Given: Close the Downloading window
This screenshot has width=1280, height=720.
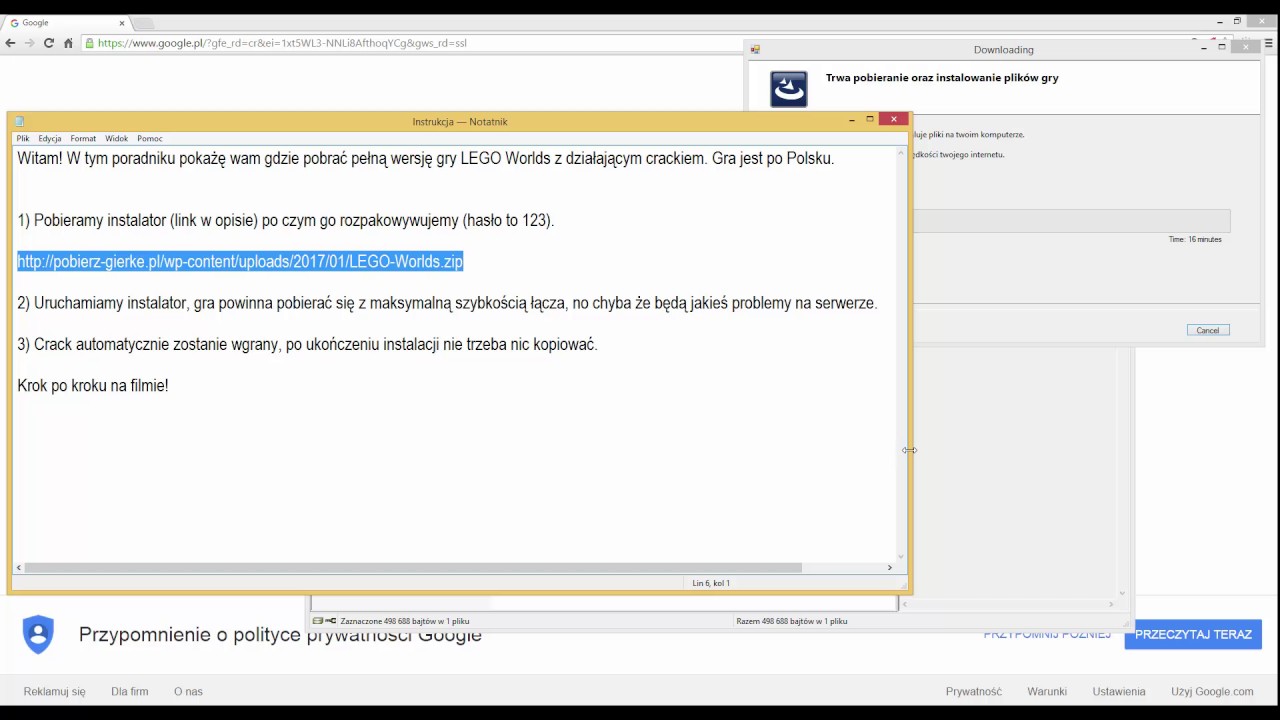Looking at the screenshot, I should tap(1245, 46).
